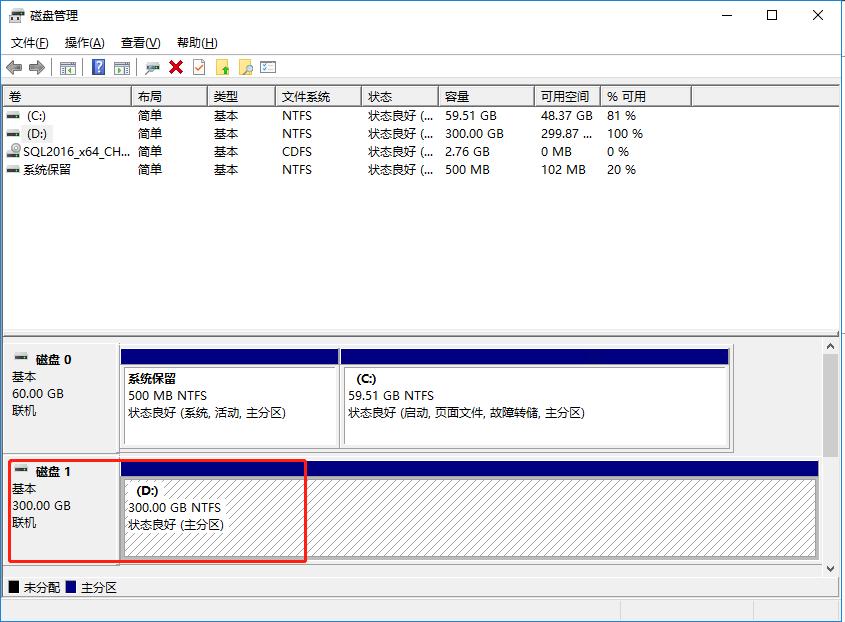The height and width of the screenshot is (622, 845).
Task: Click the red X delete icon
Action: (x=176, y=67)
